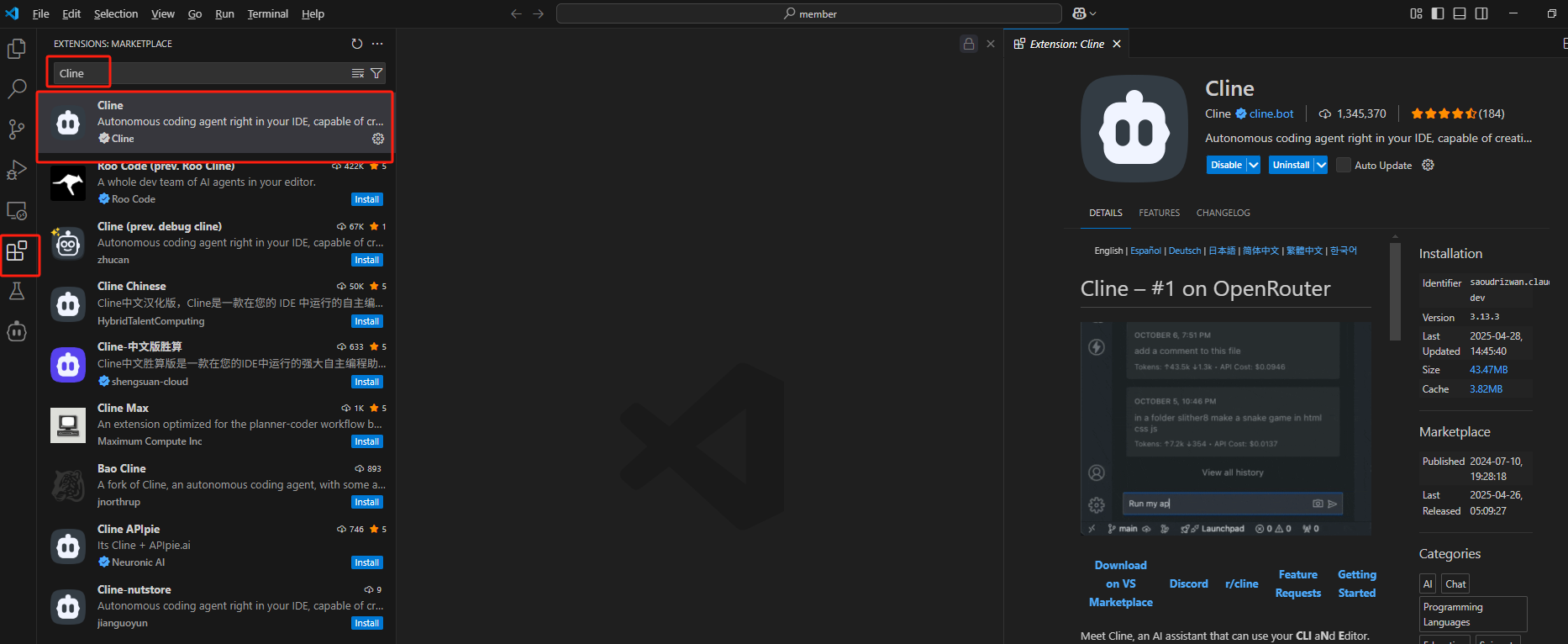
Task: Open the Views and More Actions ellipsis
Action: (x=377, y=44)
